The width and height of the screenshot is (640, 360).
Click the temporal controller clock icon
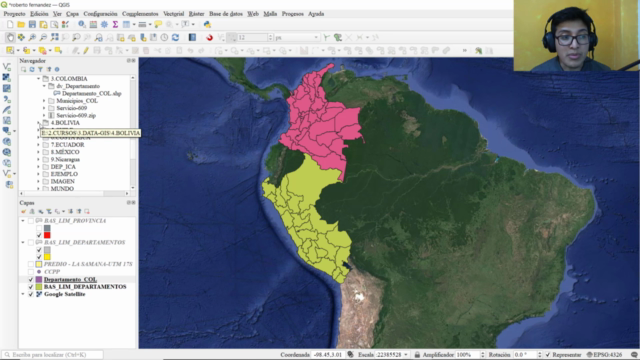tap(164, 38)
